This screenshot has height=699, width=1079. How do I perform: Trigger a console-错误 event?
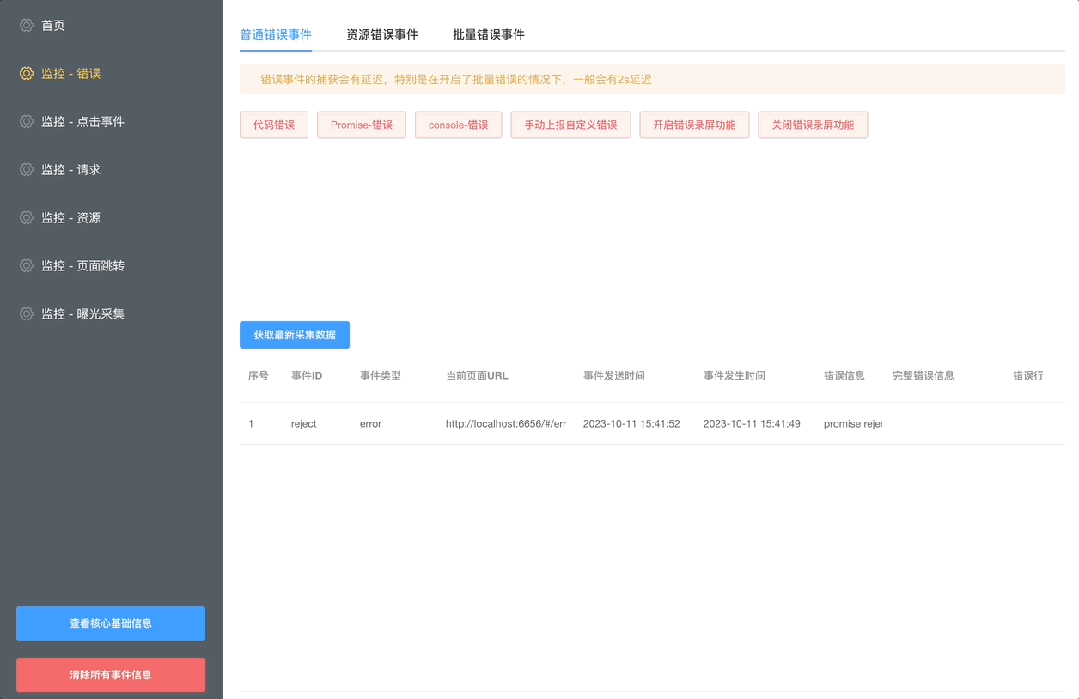458,124
